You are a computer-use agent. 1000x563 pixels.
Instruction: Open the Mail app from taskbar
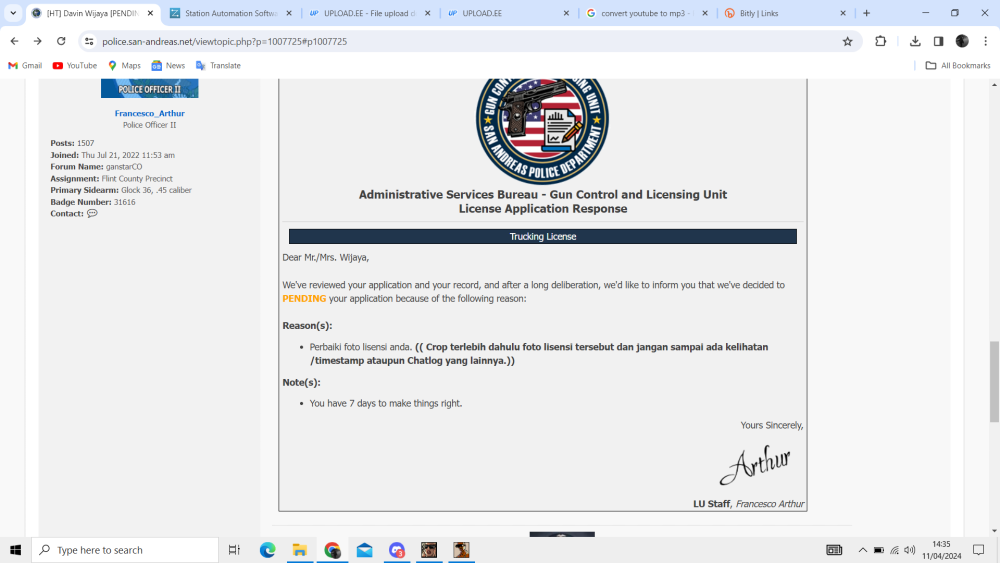[365, 550]
